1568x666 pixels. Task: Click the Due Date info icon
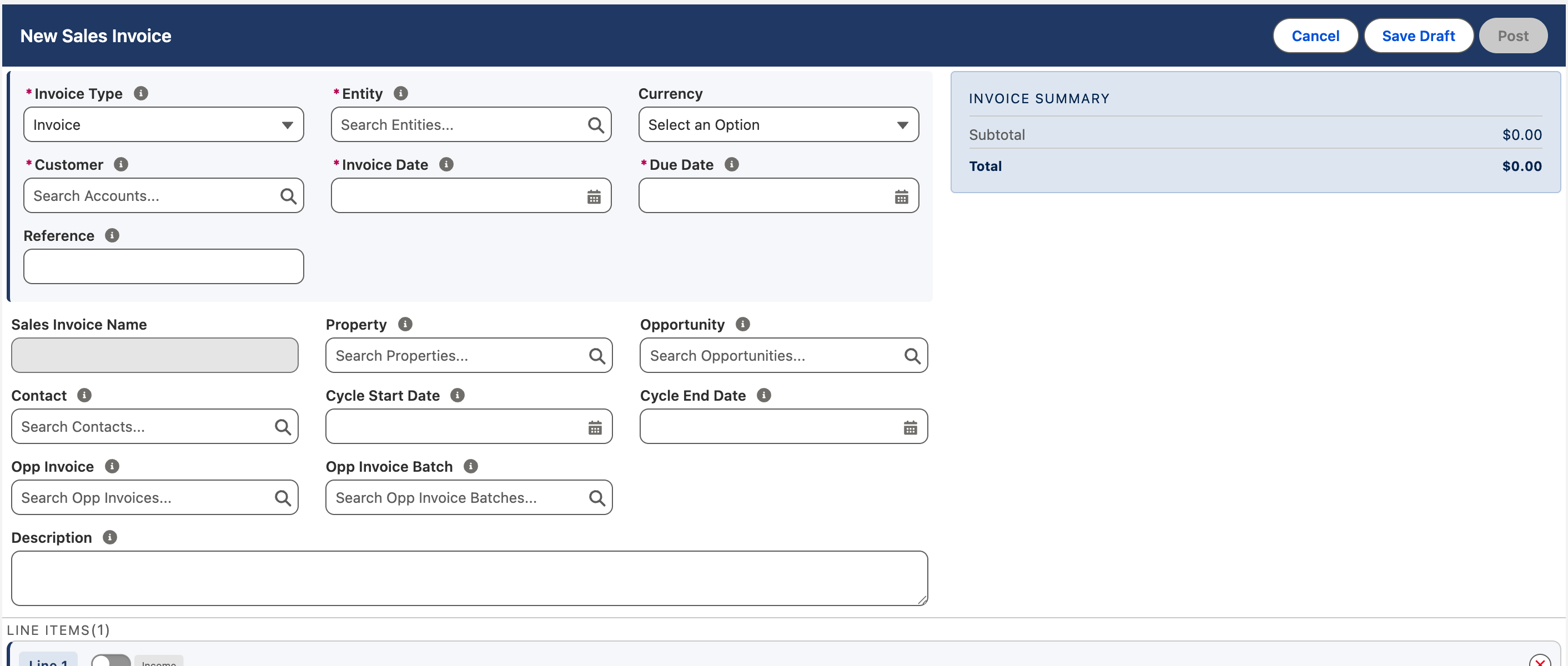[732, 164]
